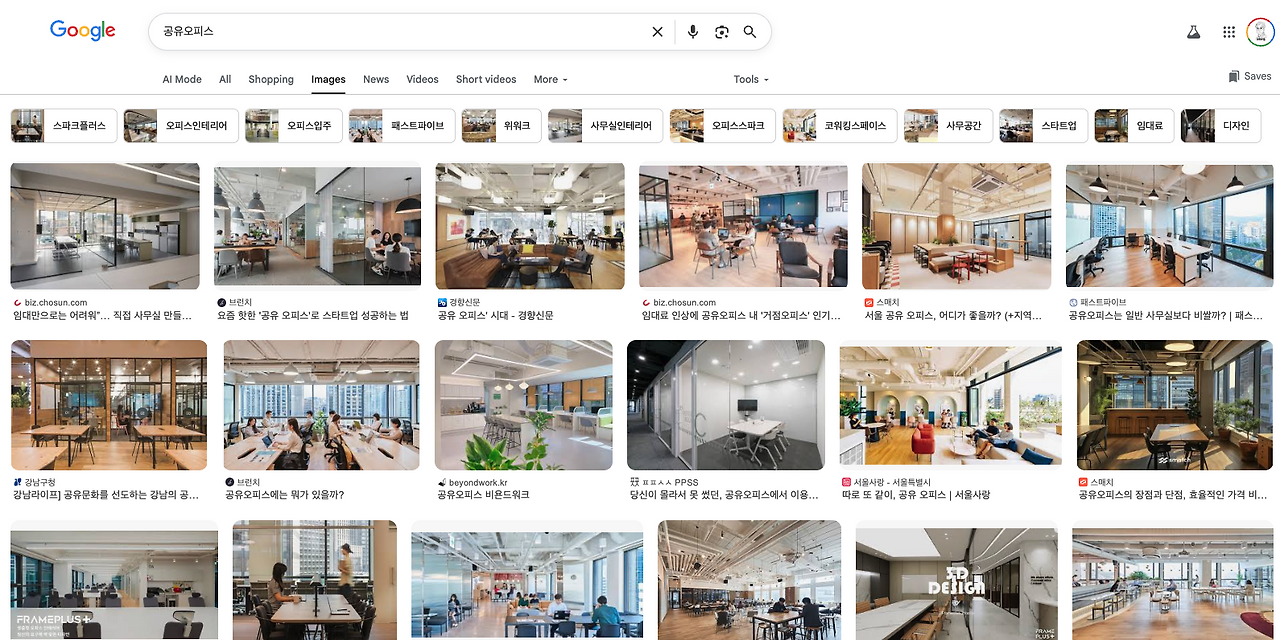Filter by 패스트파이브 chip
The height and width of the screenshot is (640, 1280).
[x=402, y=126]
